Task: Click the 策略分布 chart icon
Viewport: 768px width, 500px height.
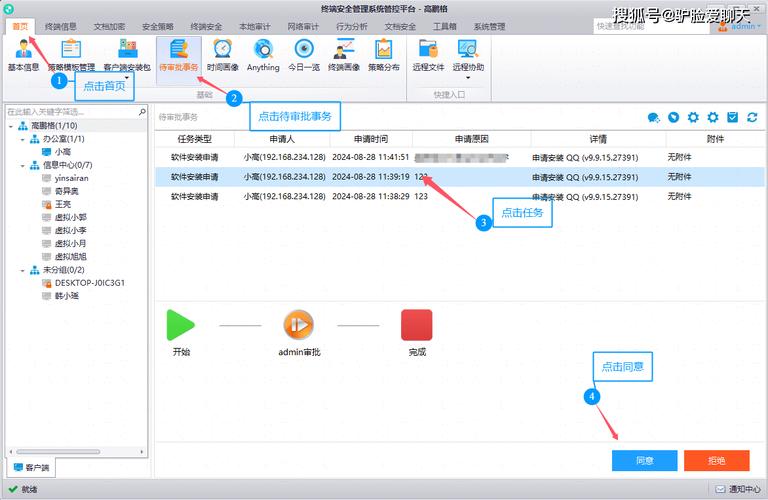Action: 384,55
